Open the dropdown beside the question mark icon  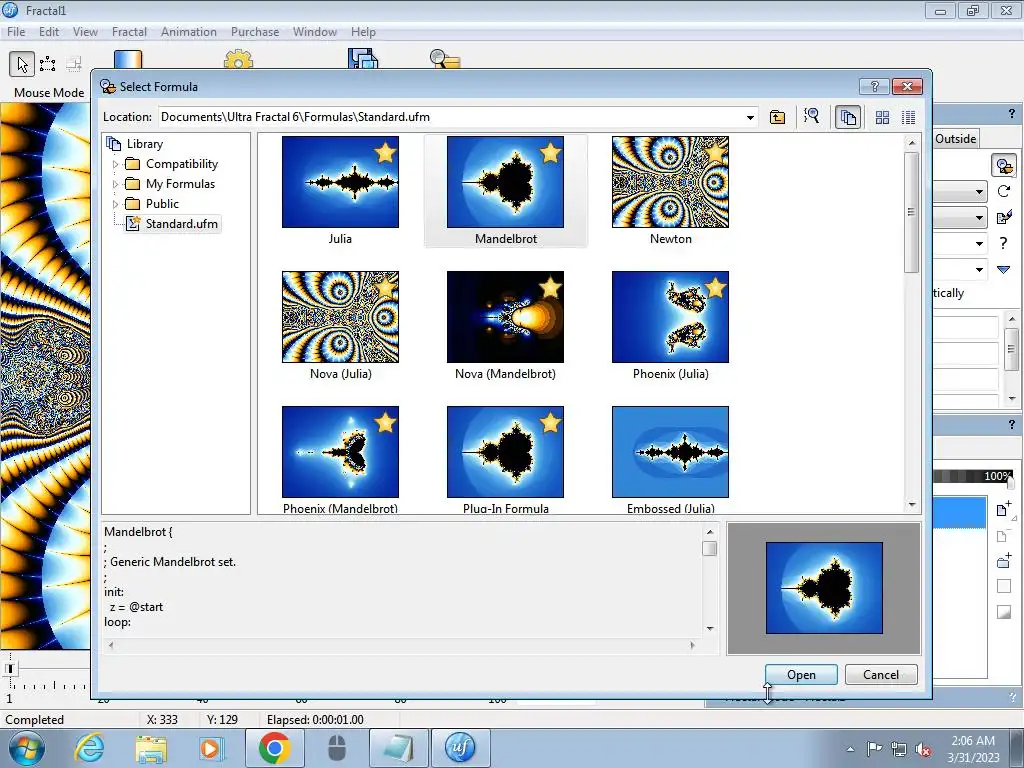pyautogui.click(x=979, y=244)
